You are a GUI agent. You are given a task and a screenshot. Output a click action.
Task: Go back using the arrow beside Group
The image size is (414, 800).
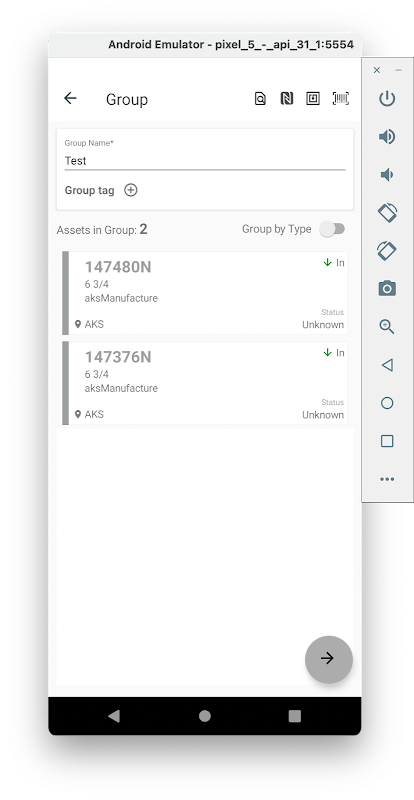point(70,98)
